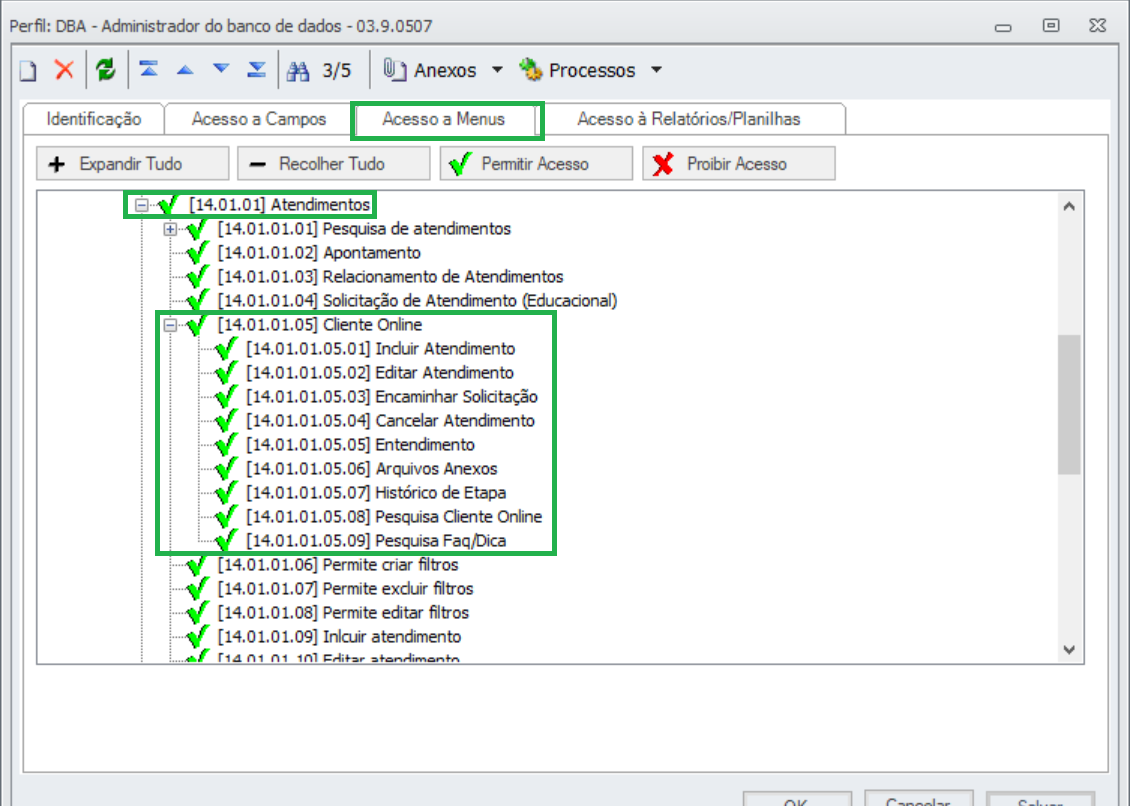
Task: Open the Anexos dropdown arrow
Action: [x=497, y=70]
